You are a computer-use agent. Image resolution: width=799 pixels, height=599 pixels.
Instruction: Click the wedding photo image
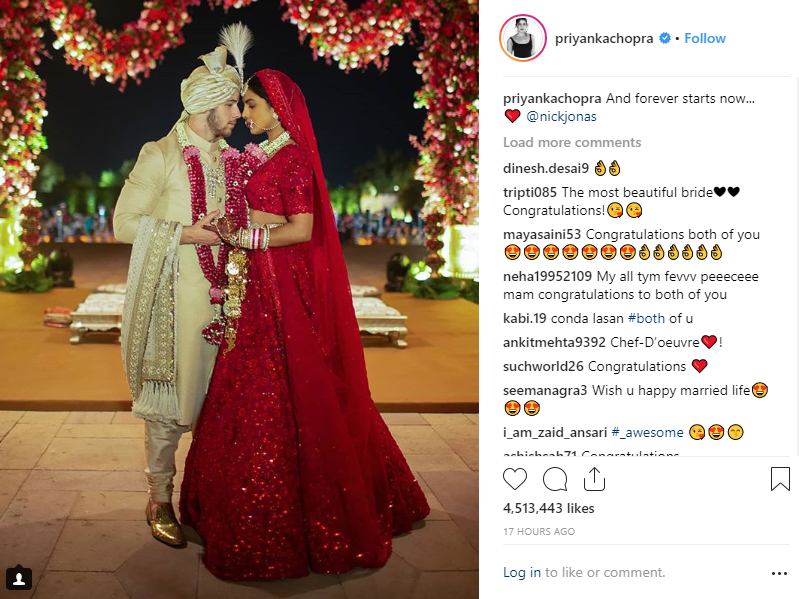click(239, 300)
